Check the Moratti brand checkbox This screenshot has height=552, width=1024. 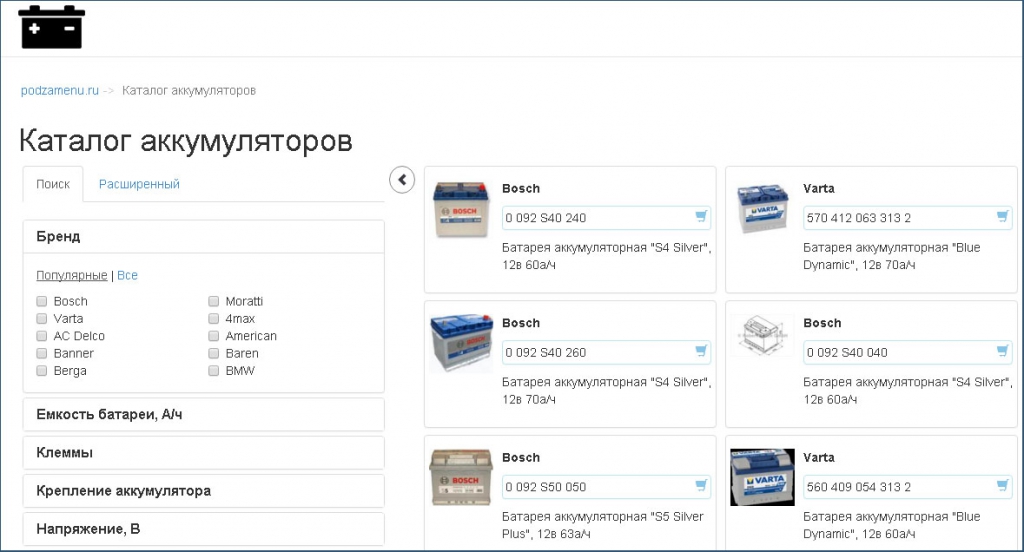pos(214,301)
